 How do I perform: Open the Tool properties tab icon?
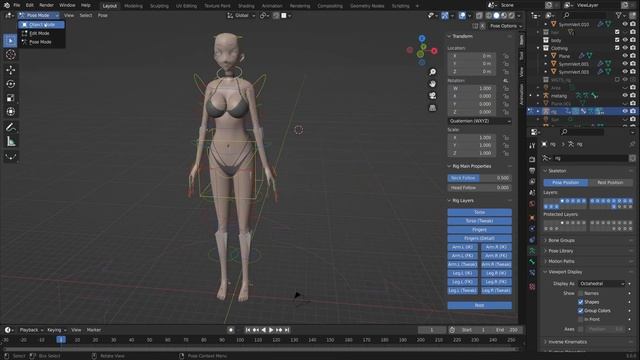pyautogui.click(x=532, y=146)
